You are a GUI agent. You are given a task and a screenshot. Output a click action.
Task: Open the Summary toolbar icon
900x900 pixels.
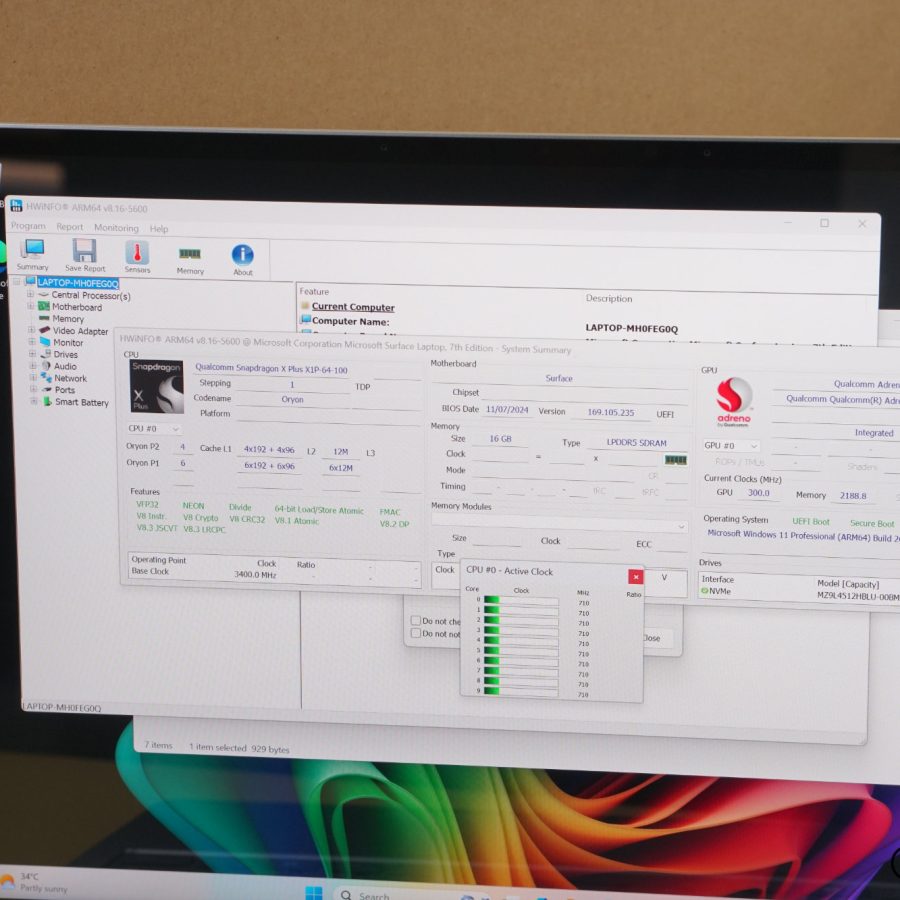(x=33, y=254)
